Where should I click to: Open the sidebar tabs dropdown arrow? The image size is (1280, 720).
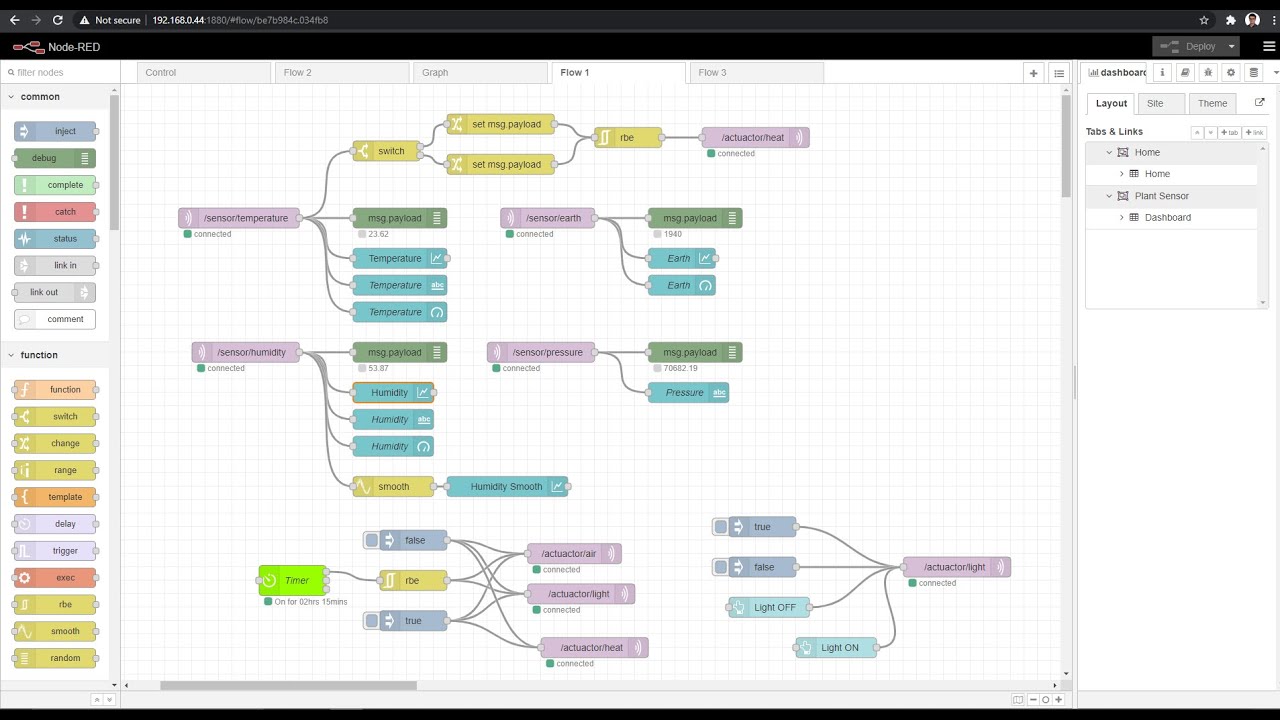pos(1276,73)
